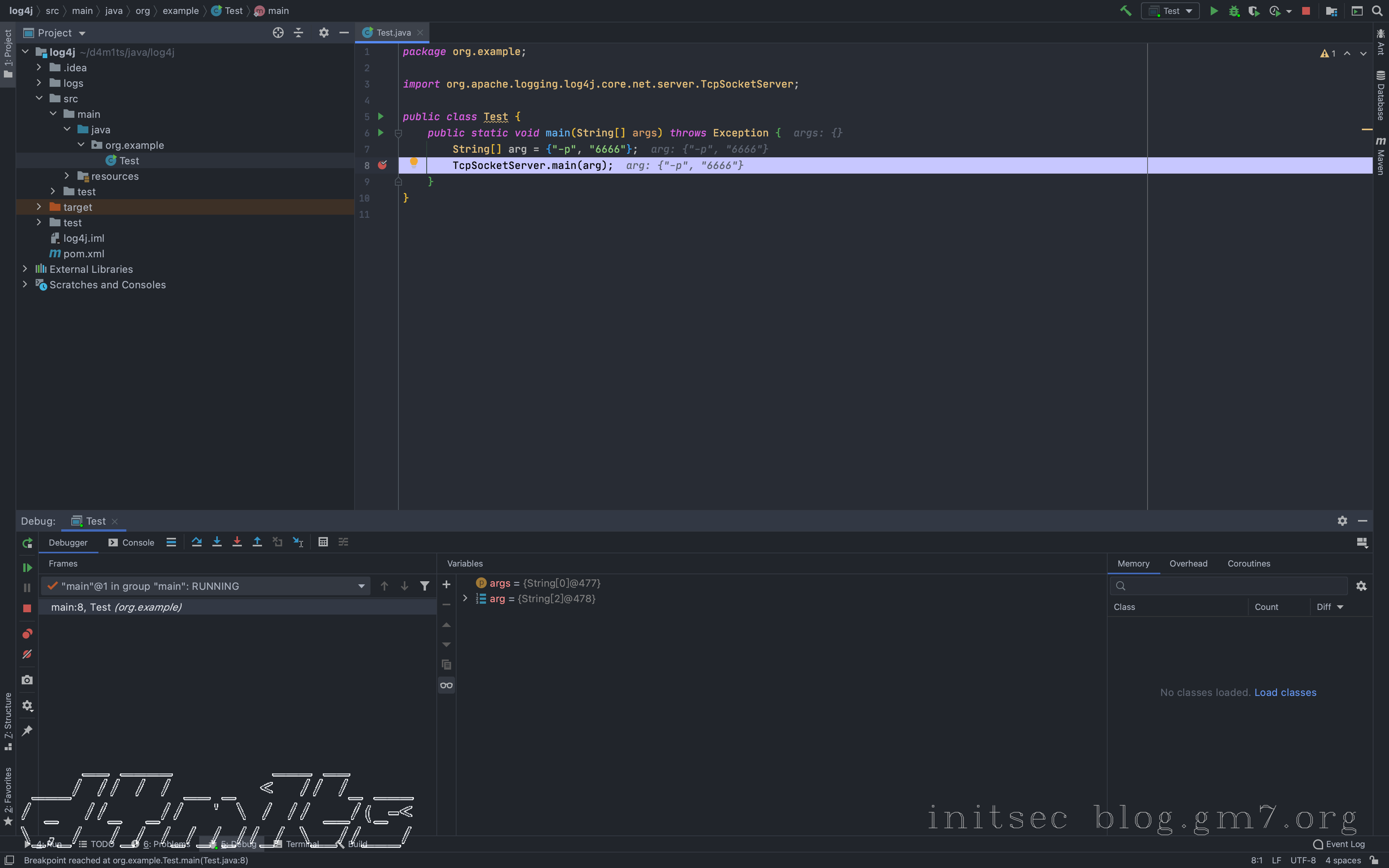1389x868 pixels.
Task: Switch to the Overhead tab
Action: tap(1188, 564)
